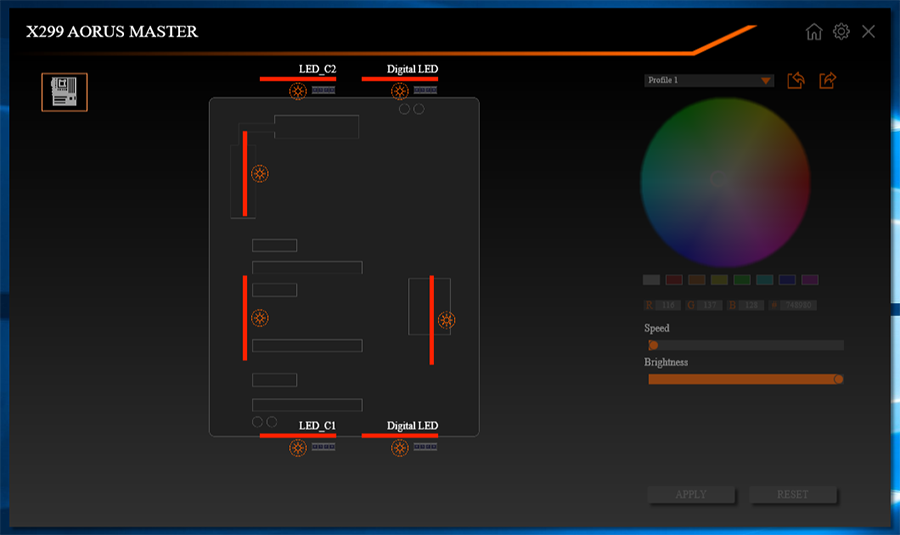
Task: Select the left PCIe area LED zone icon
Action: [x=259, y=318]
